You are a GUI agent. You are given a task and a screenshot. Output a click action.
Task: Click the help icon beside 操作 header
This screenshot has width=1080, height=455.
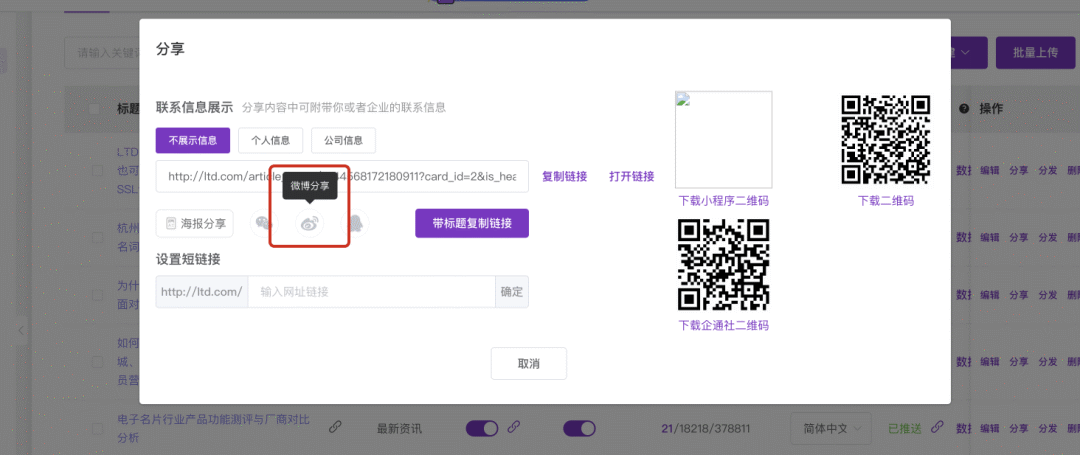[964, 108]
